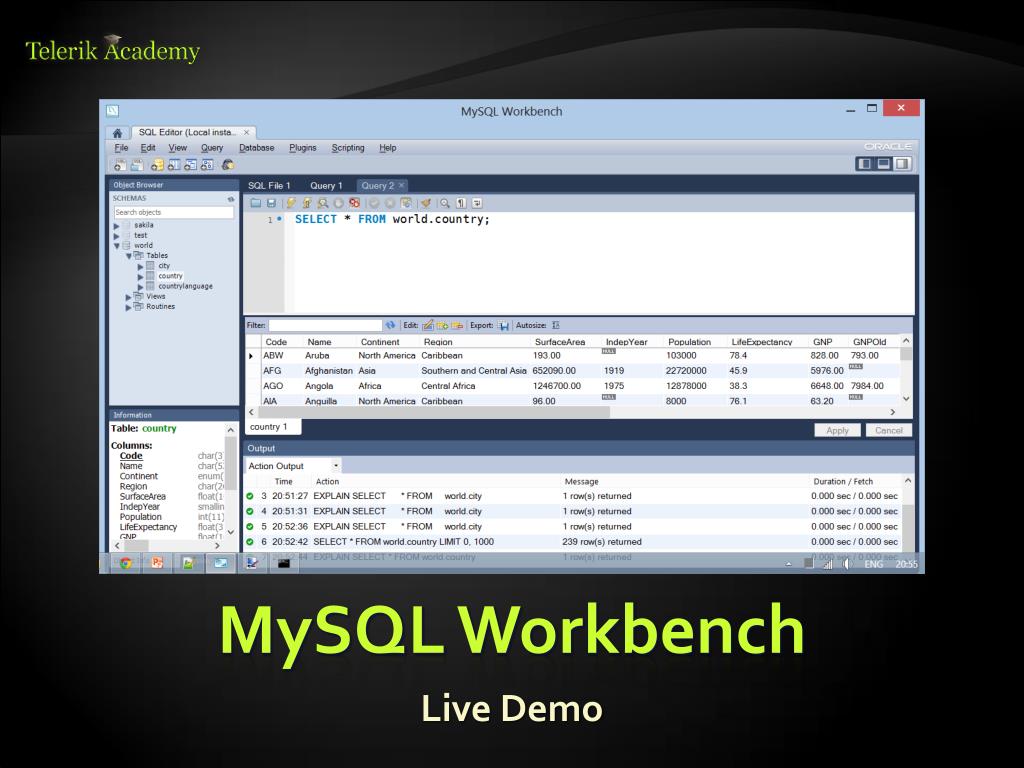This screenshot has width=1024, height=768.
Task: Toggle invisible characters pilcrow icon
Action: (461, 203)
